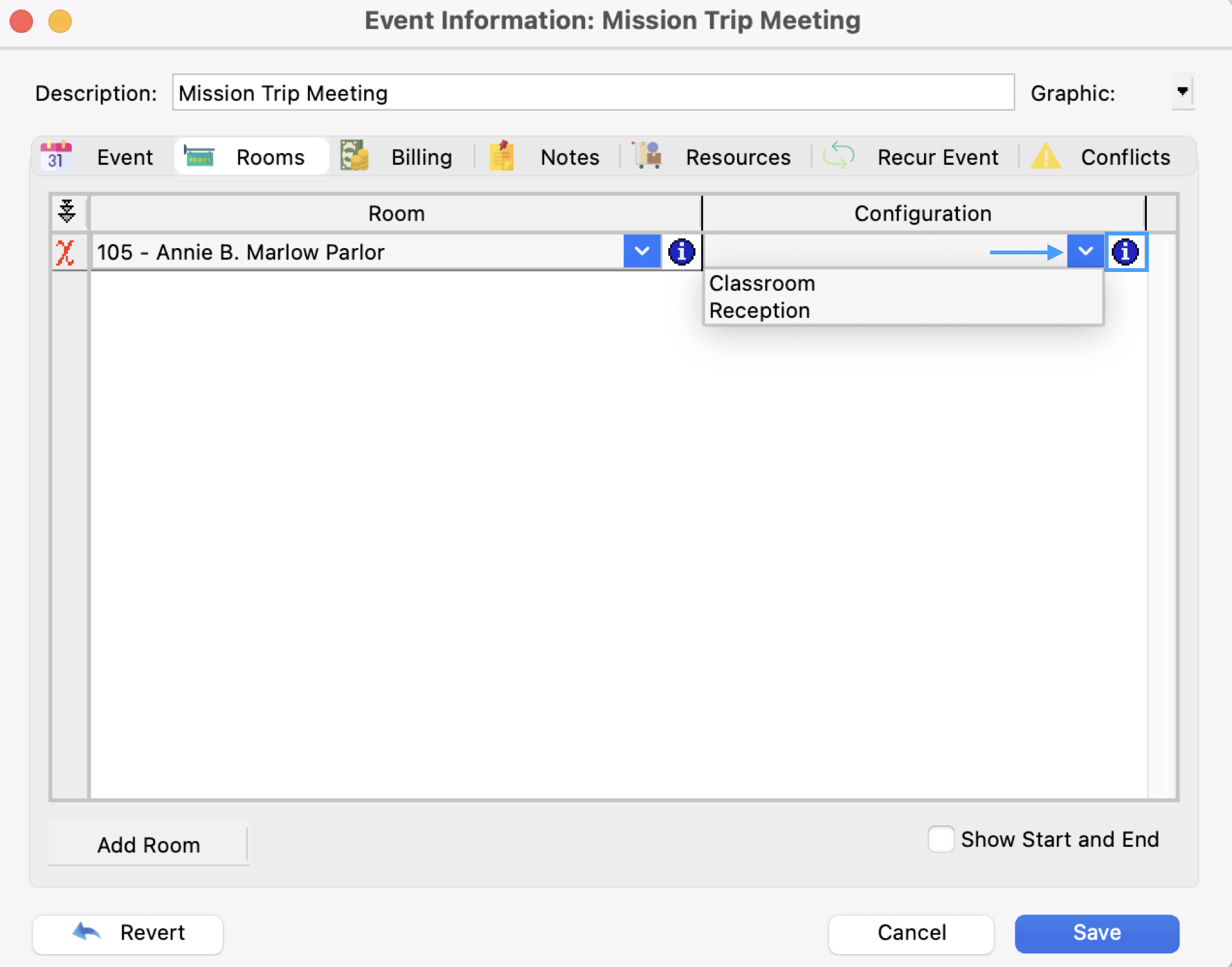Screen dimensions: 1232x967
Task: Choose Classroom from configuration list
Action: coord(762,283)
